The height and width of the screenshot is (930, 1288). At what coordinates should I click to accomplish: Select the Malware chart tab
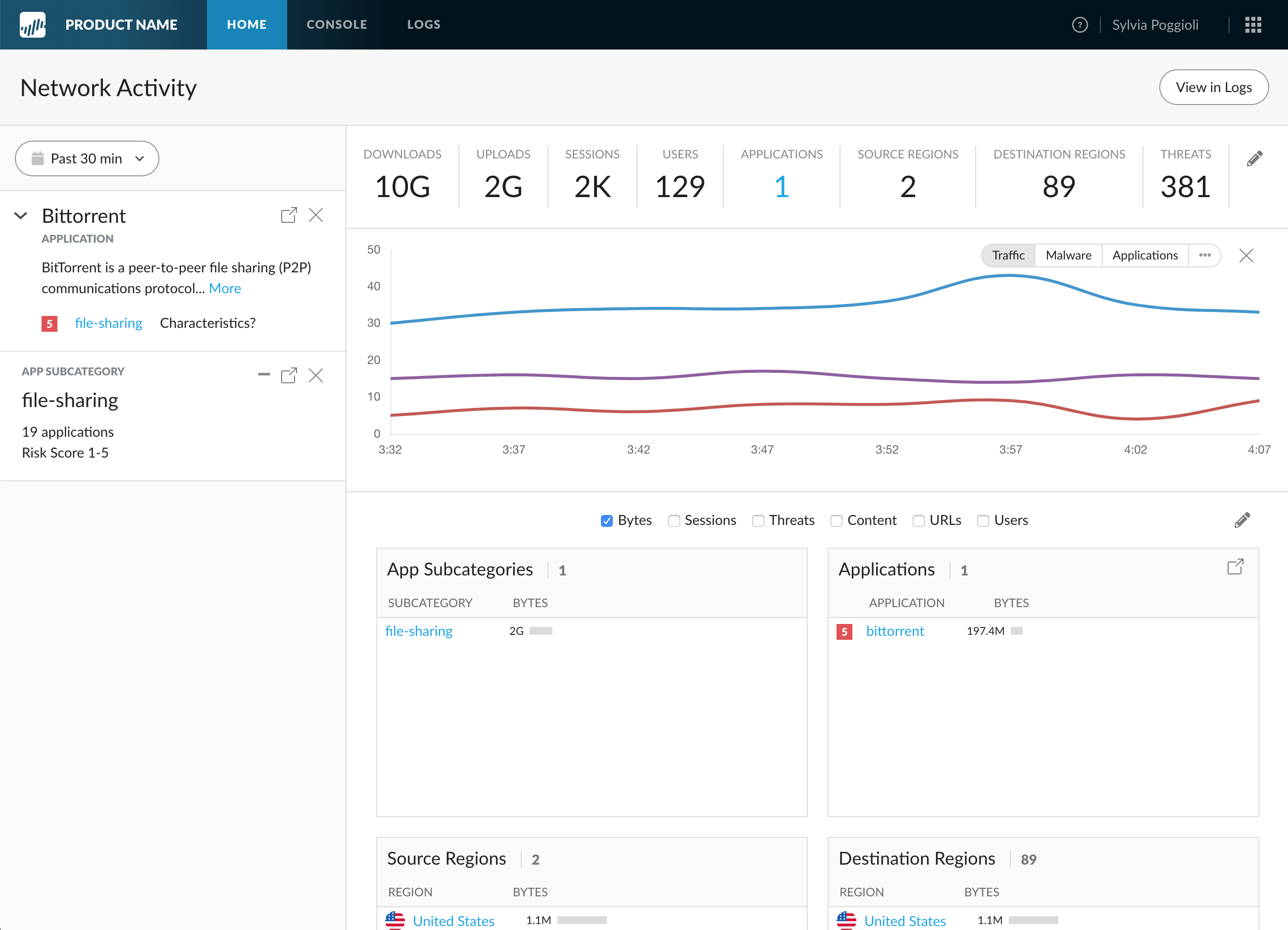click(1068, 255)
